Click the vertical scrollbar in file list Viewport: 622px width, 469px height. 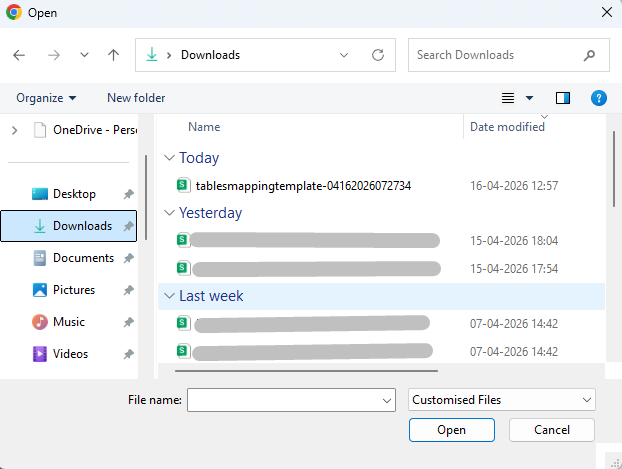pos(614,169)
